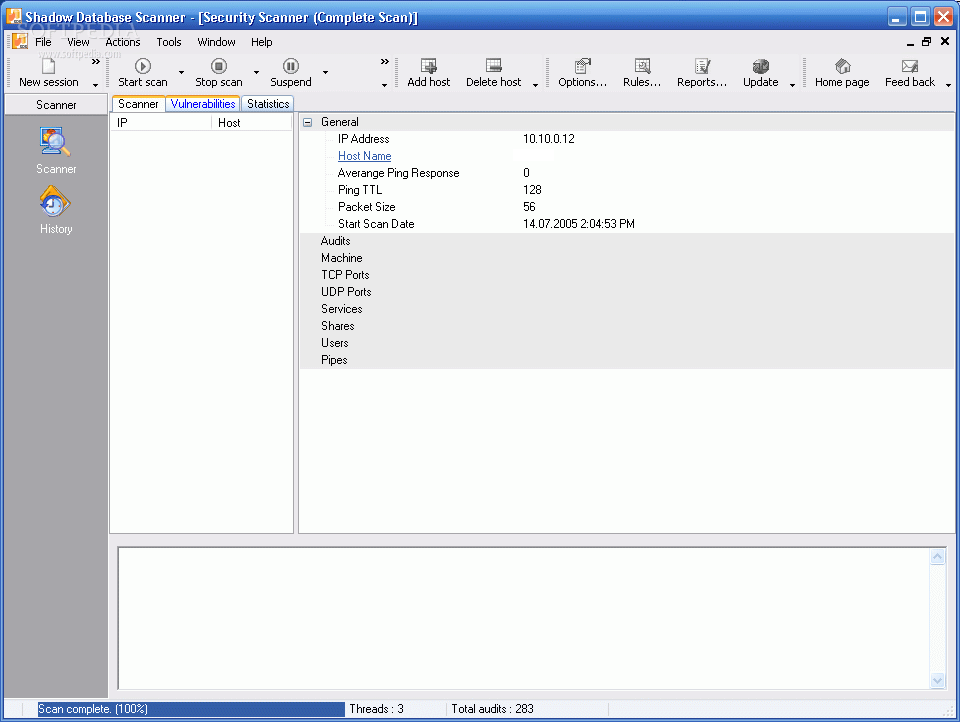Expand the New session toolbar chevron

coord(96,62)
